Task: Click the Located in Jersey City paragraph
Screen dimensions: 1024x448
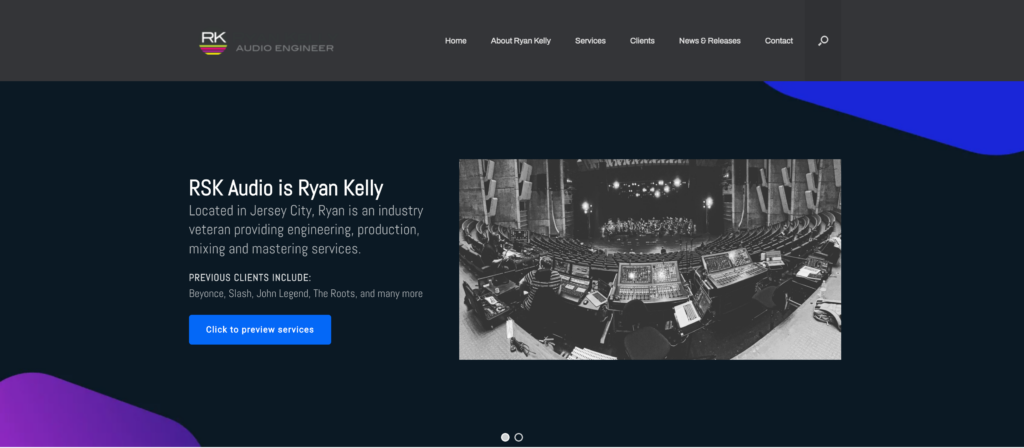Action: (306, 230)
